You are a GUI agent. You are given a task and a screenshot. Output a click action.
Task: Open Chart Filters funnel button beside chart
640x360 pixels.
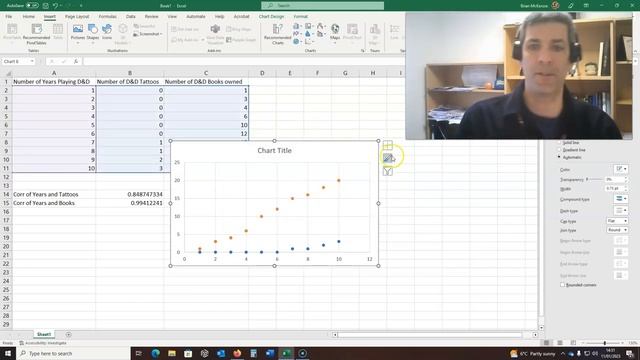point(388,171)
